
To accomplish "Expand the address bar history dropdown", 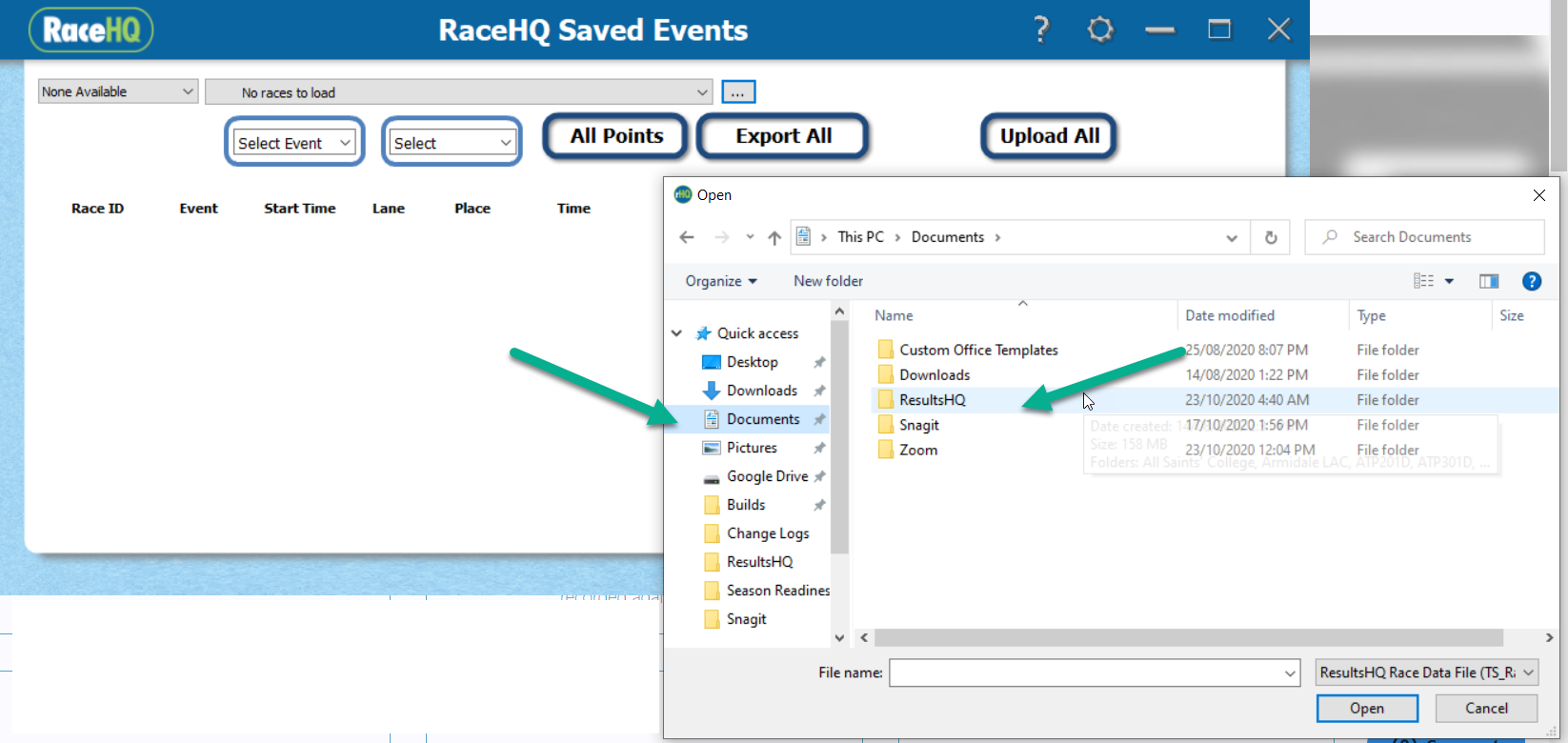I will (x=1232, y=237).
